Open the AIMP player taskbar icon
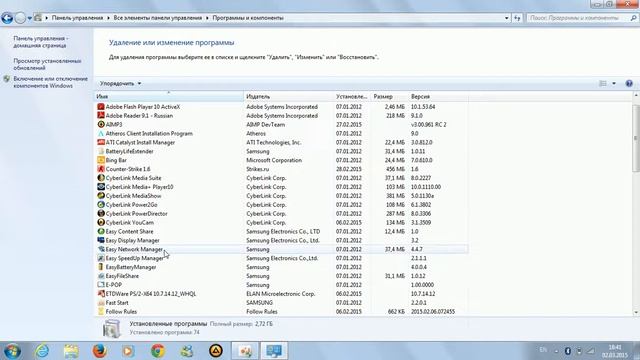The height and width of the screenshot is (360, 640). [216, 351]
